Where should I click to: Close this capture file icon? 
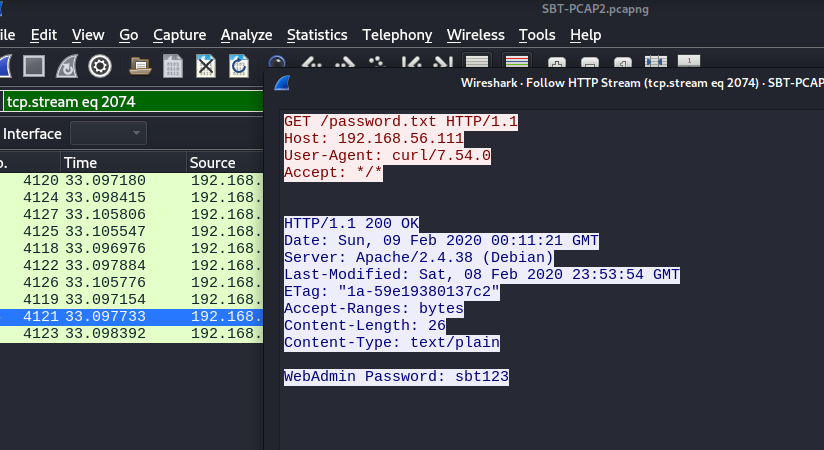coord(206,67)
